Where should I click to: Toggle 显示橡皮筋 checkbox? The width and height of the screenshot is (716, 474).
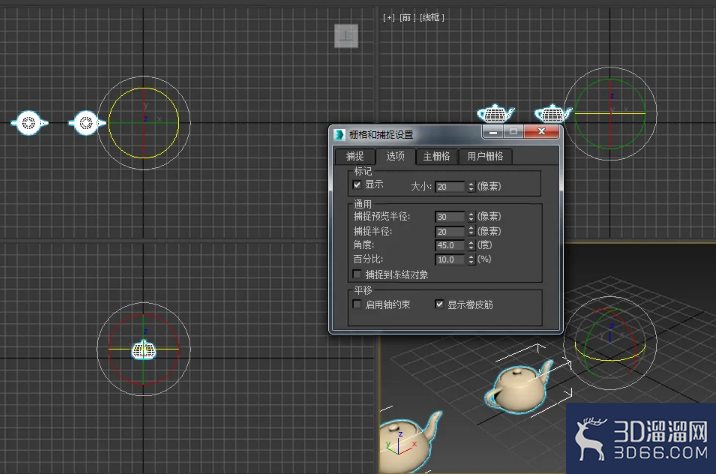(439, 304)
